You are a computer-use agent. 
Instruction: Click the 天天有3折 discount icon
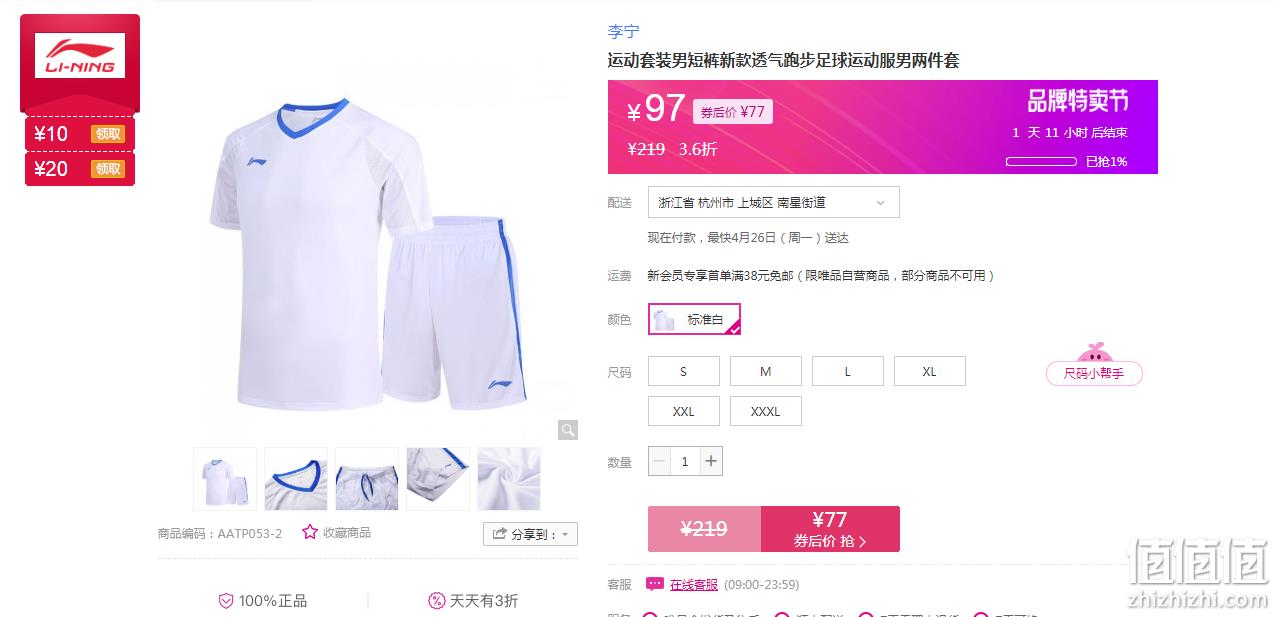(x=436, y=601)
